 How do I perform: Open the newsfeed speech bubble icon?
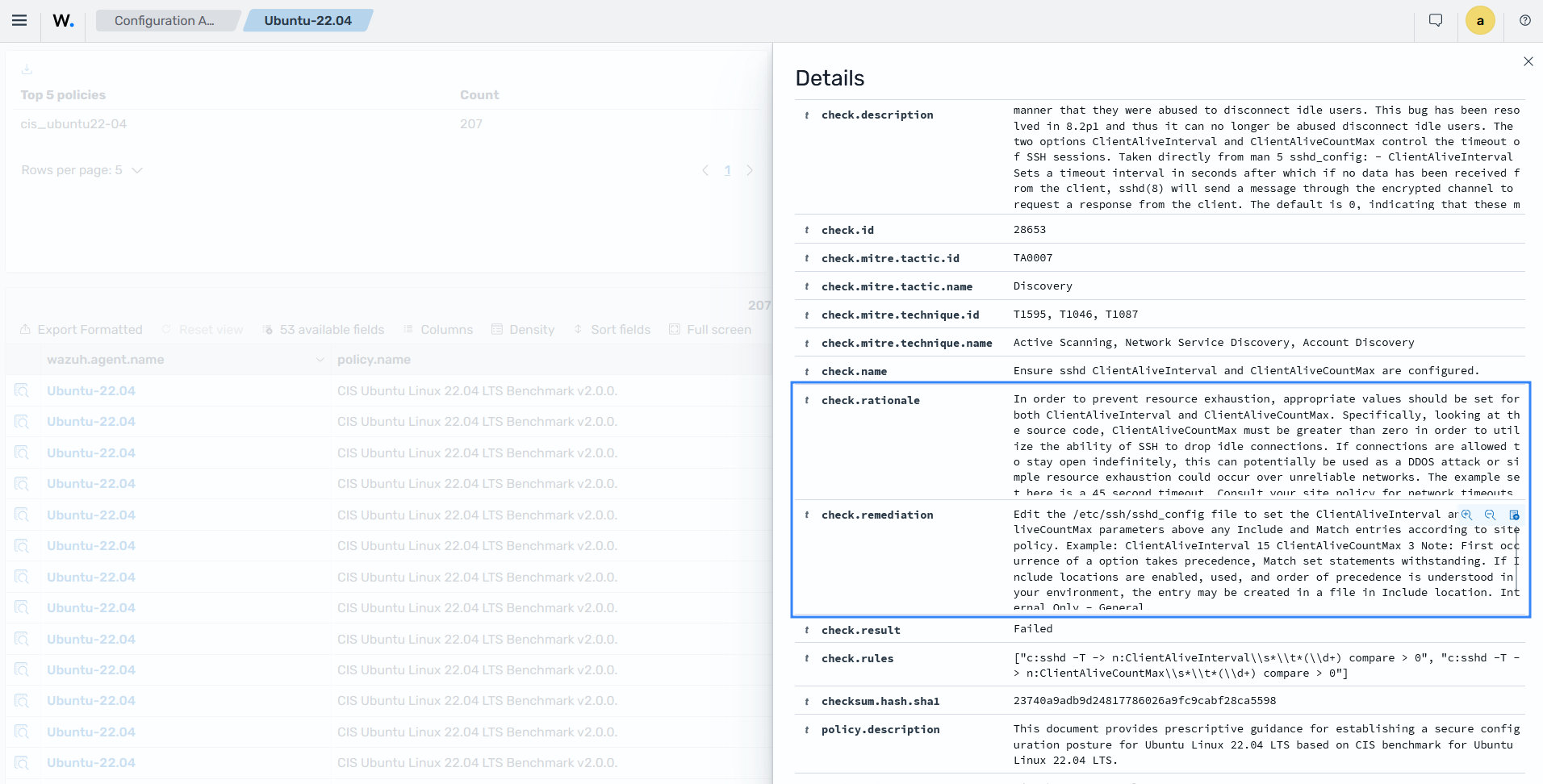tap(1436, 20)
